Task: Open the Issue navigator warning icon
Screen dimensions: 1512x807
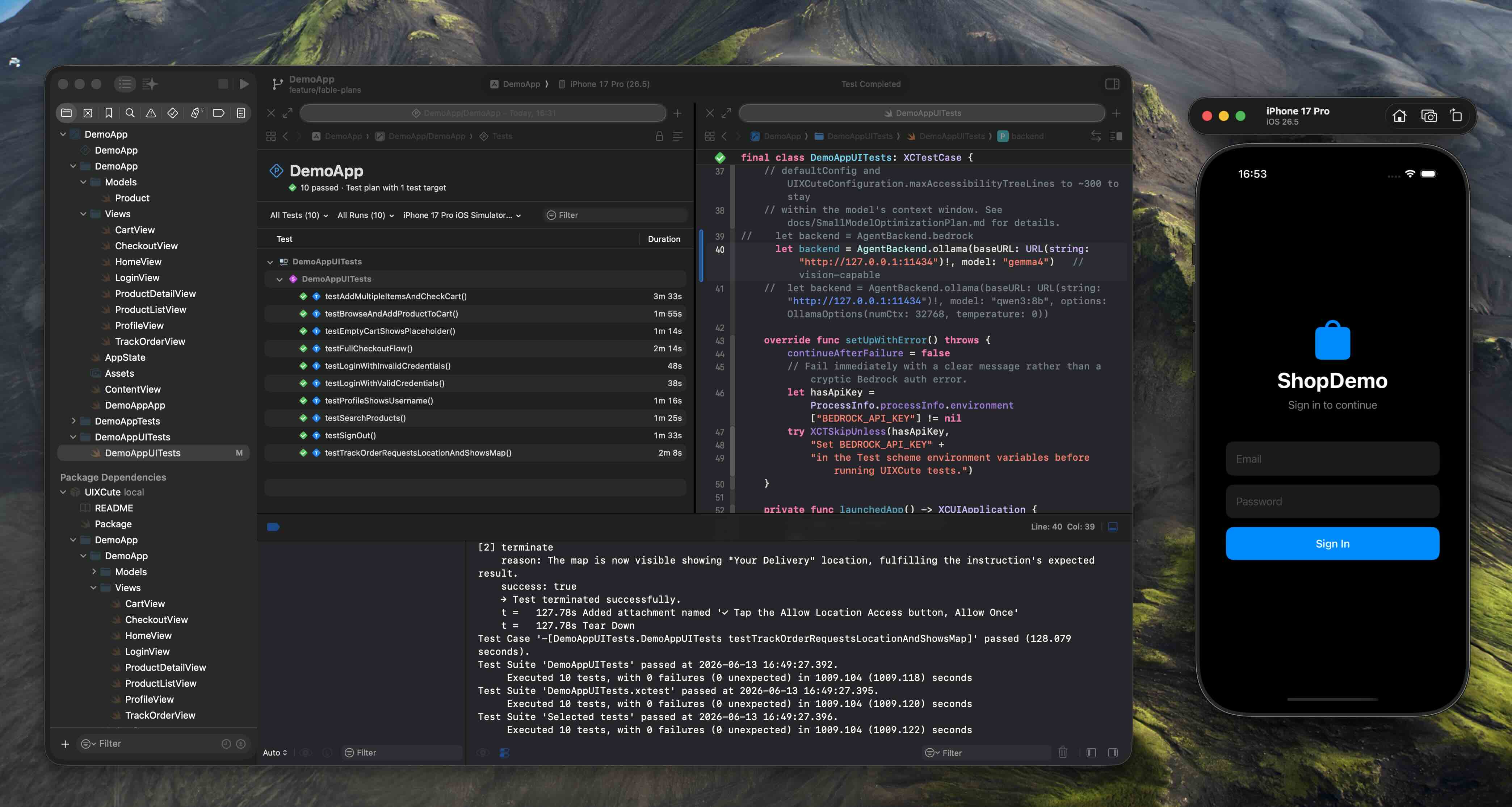Action: click(151, 113)
